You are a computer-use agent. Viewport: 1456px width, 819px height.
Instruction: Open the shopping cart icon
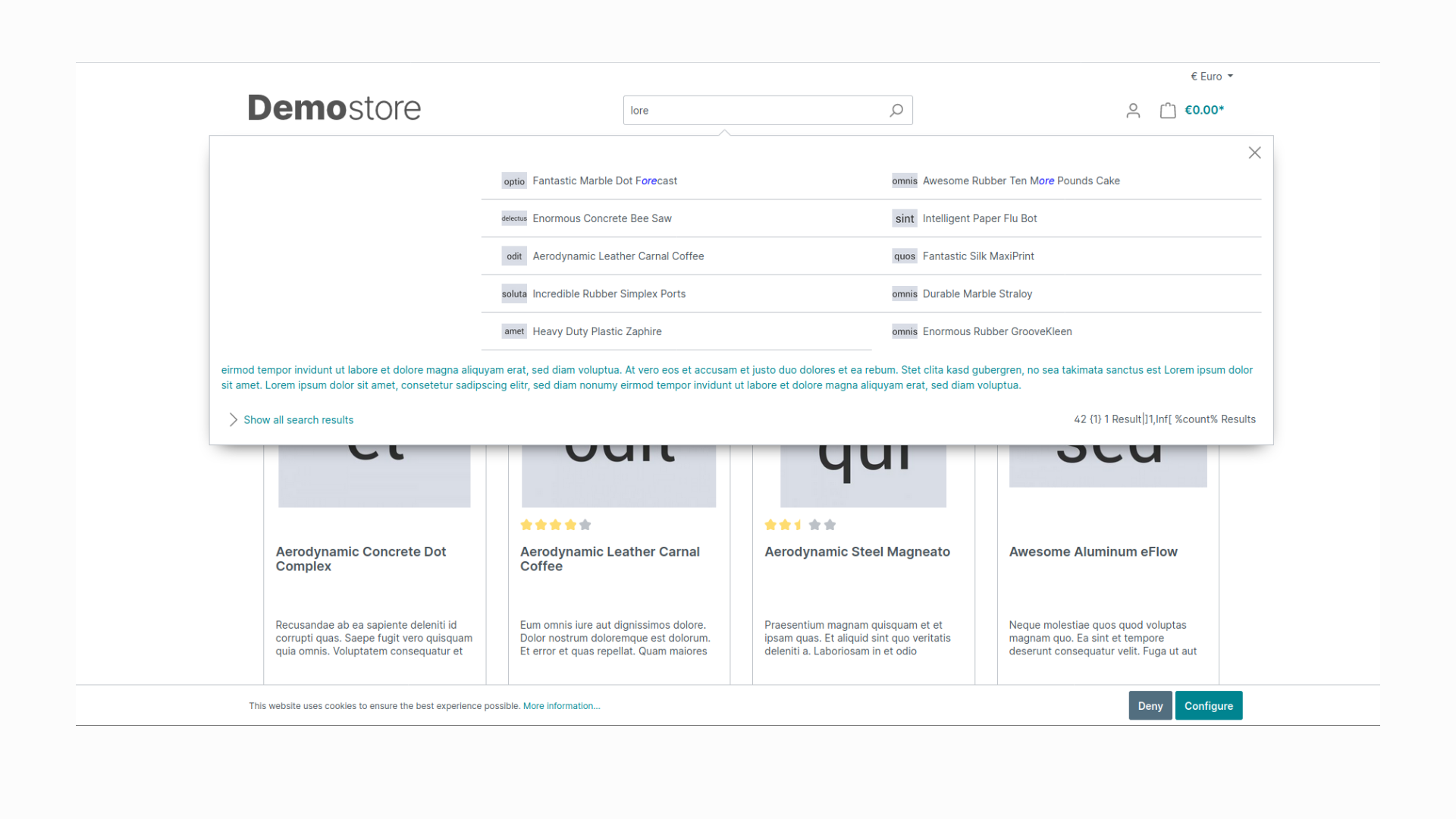[1168, 111]
